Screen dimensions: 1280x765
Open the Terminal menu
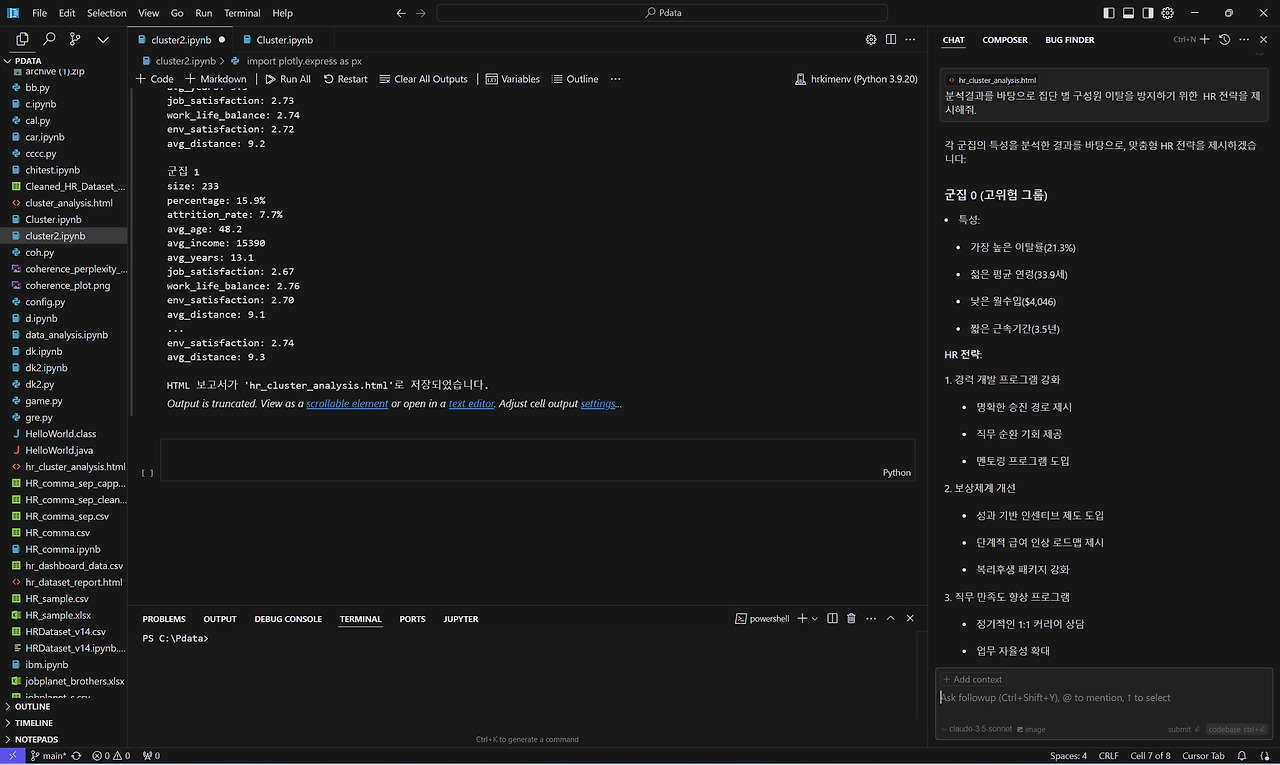point(242,13)
